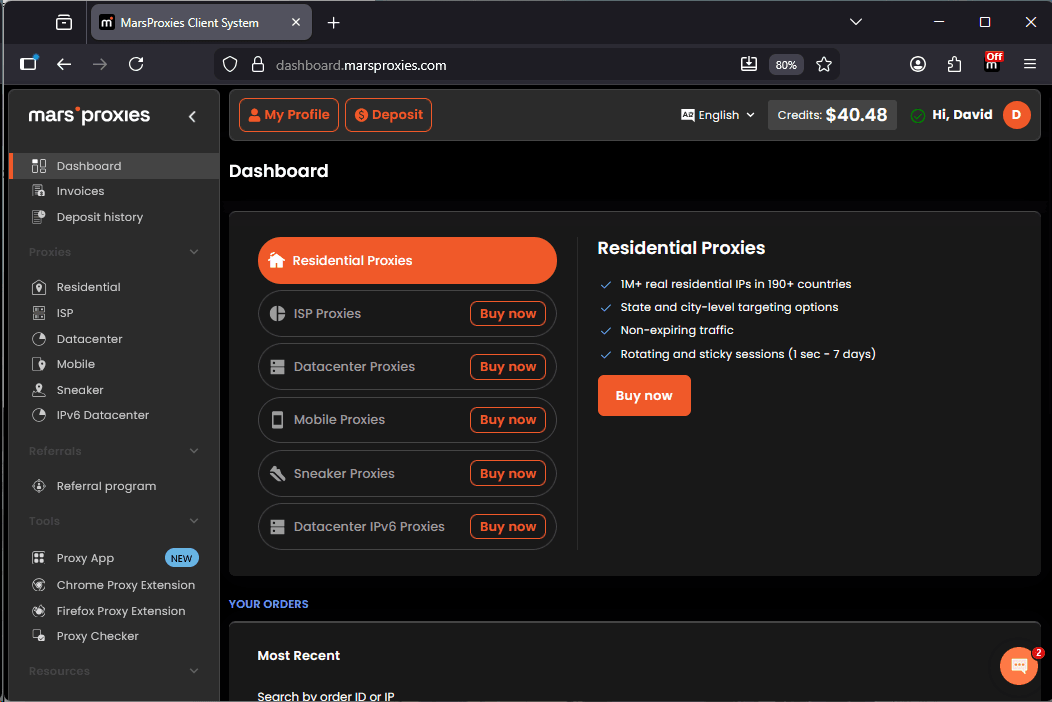Reload the current page
The image size is (1052, 702).
pos(136,64)
